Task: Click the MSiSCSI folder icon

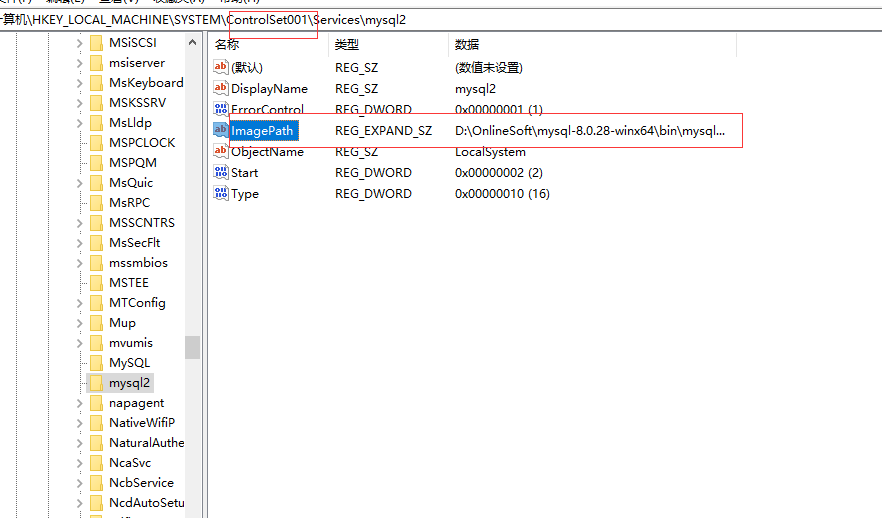Action: coord(97,43)
